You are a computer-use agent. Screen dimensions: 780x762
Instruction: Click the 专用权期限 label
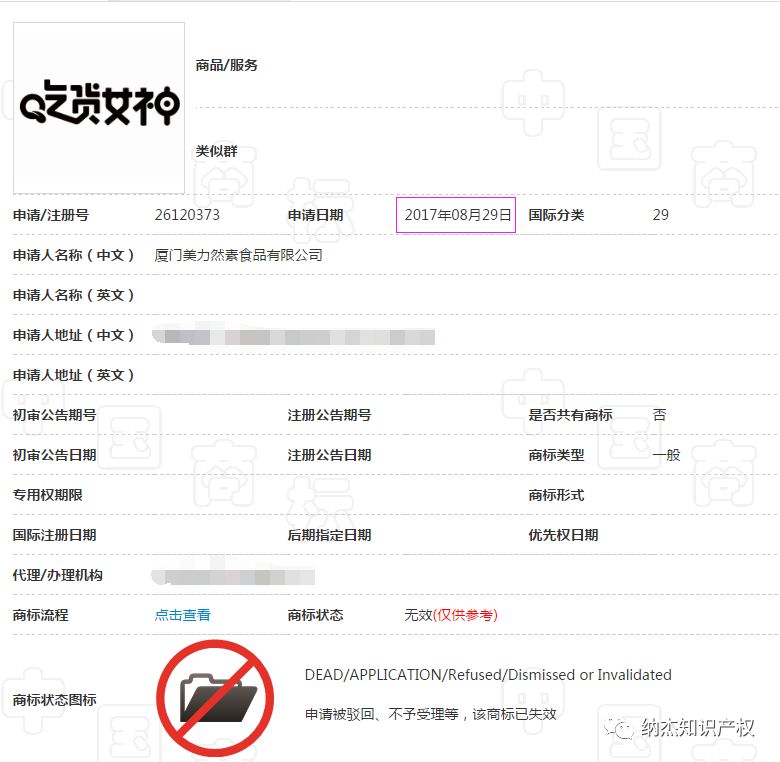(48, 495)
